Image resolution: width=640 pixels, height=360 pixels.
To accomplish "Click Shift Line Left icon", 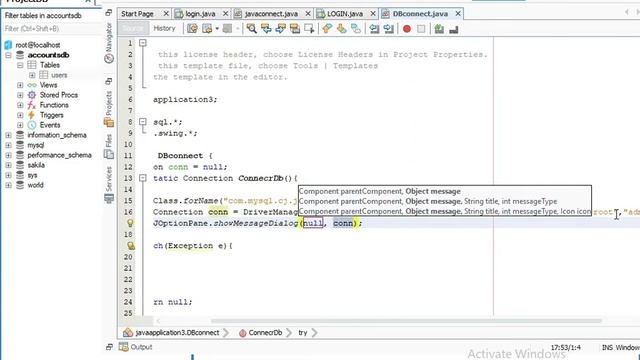I will [x=374, y=29].
